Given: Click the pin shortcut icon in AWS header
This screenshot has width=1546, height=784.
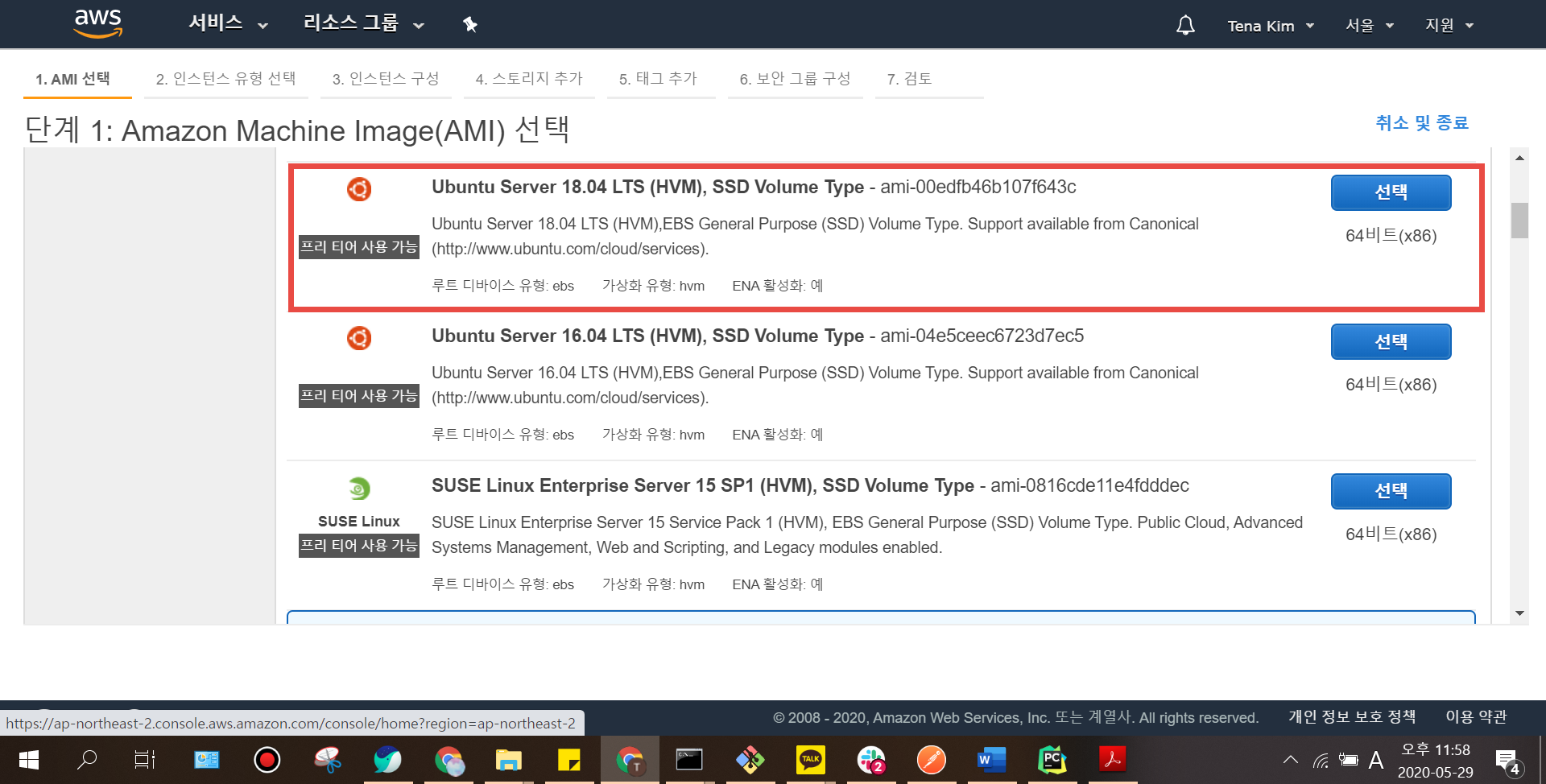Looking at the screenshot, I should (470, 25).
